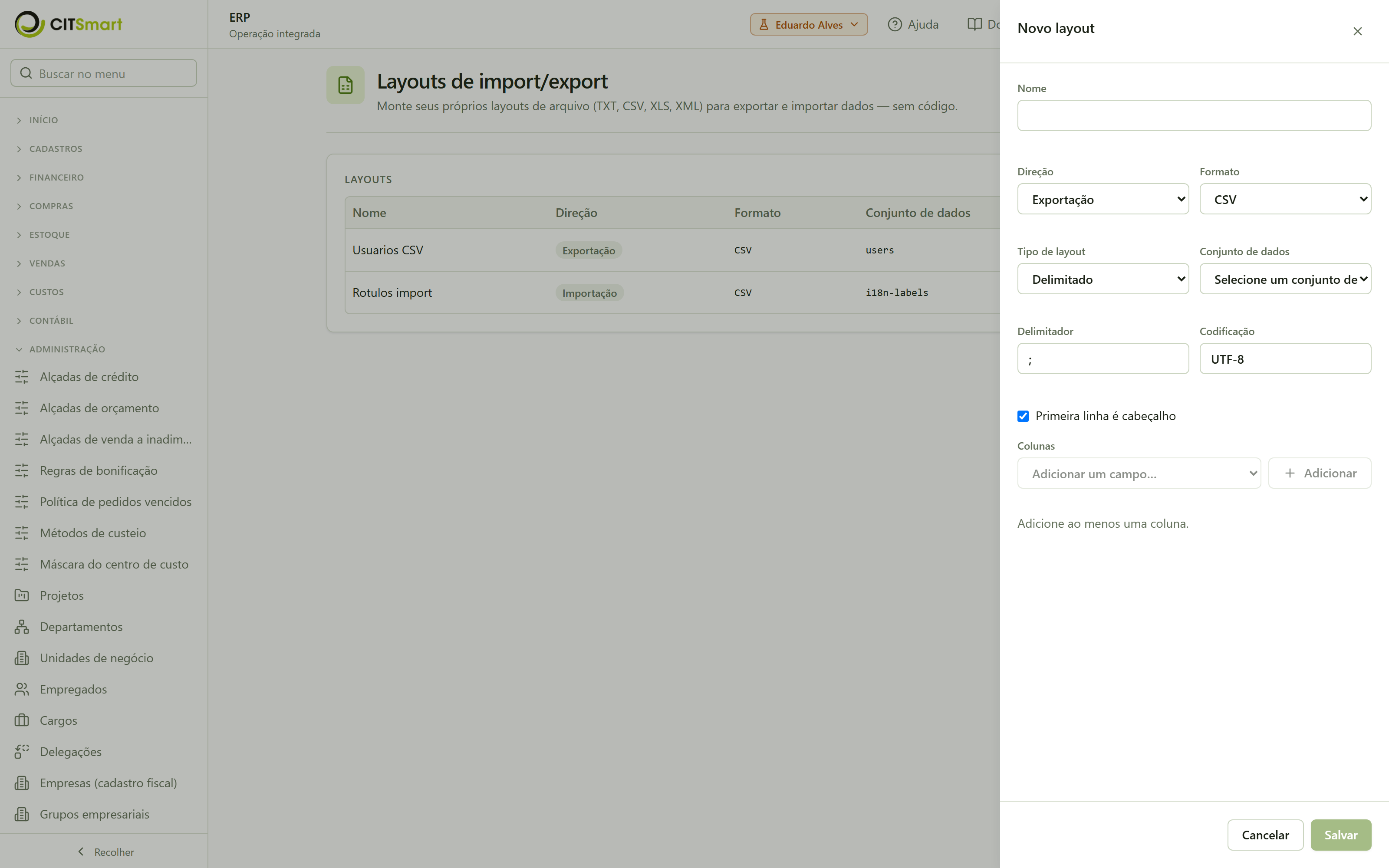
Task: Click the Departamentos org-chart icon
Action: click(22, 627)
